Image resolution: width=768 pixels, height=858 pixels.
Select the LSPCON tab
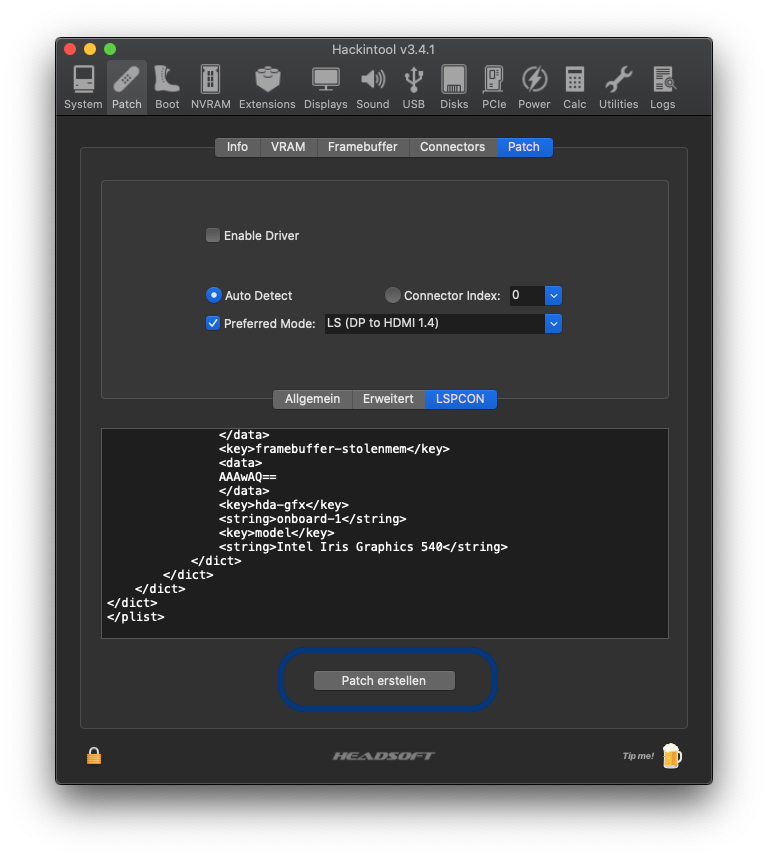[460, 399]
